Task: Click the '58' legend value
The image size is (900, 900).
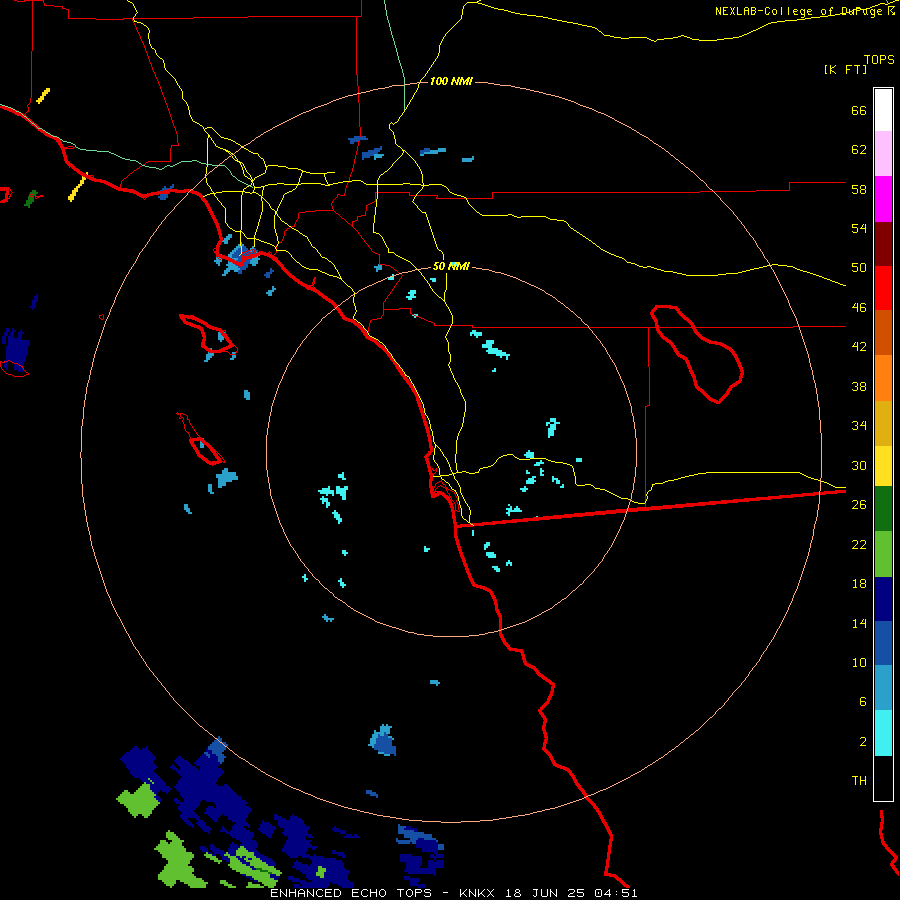Action: (x=859, y=189)
